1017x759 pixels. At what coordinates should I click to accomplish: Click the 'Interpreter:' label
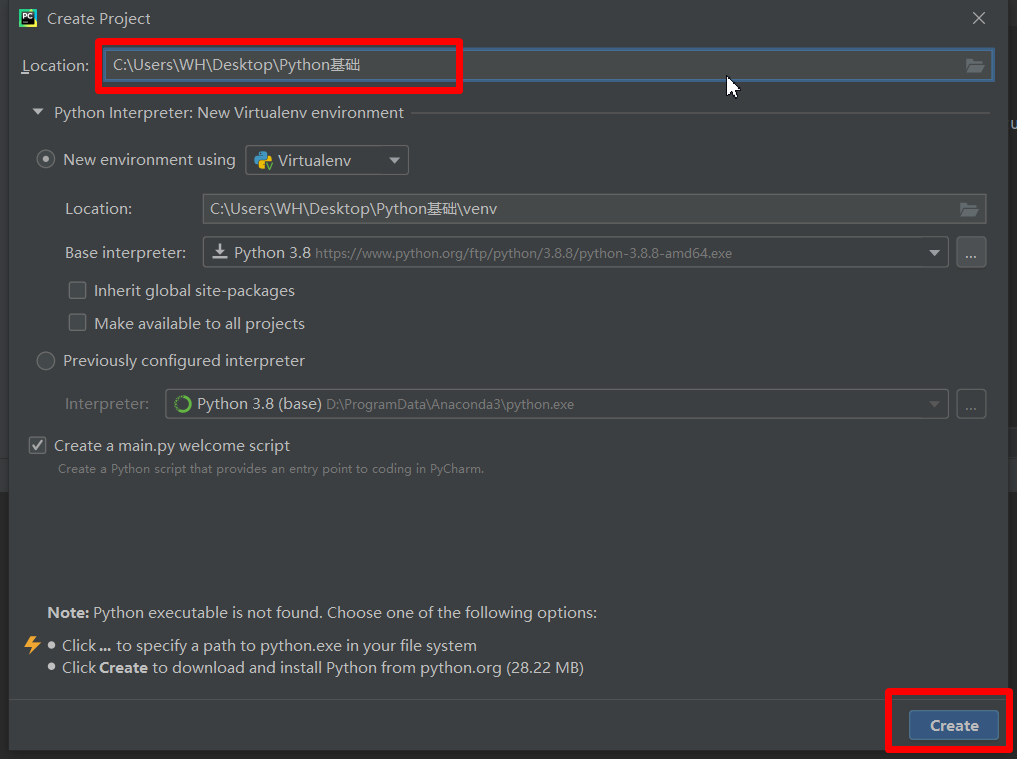coord(106,404)
